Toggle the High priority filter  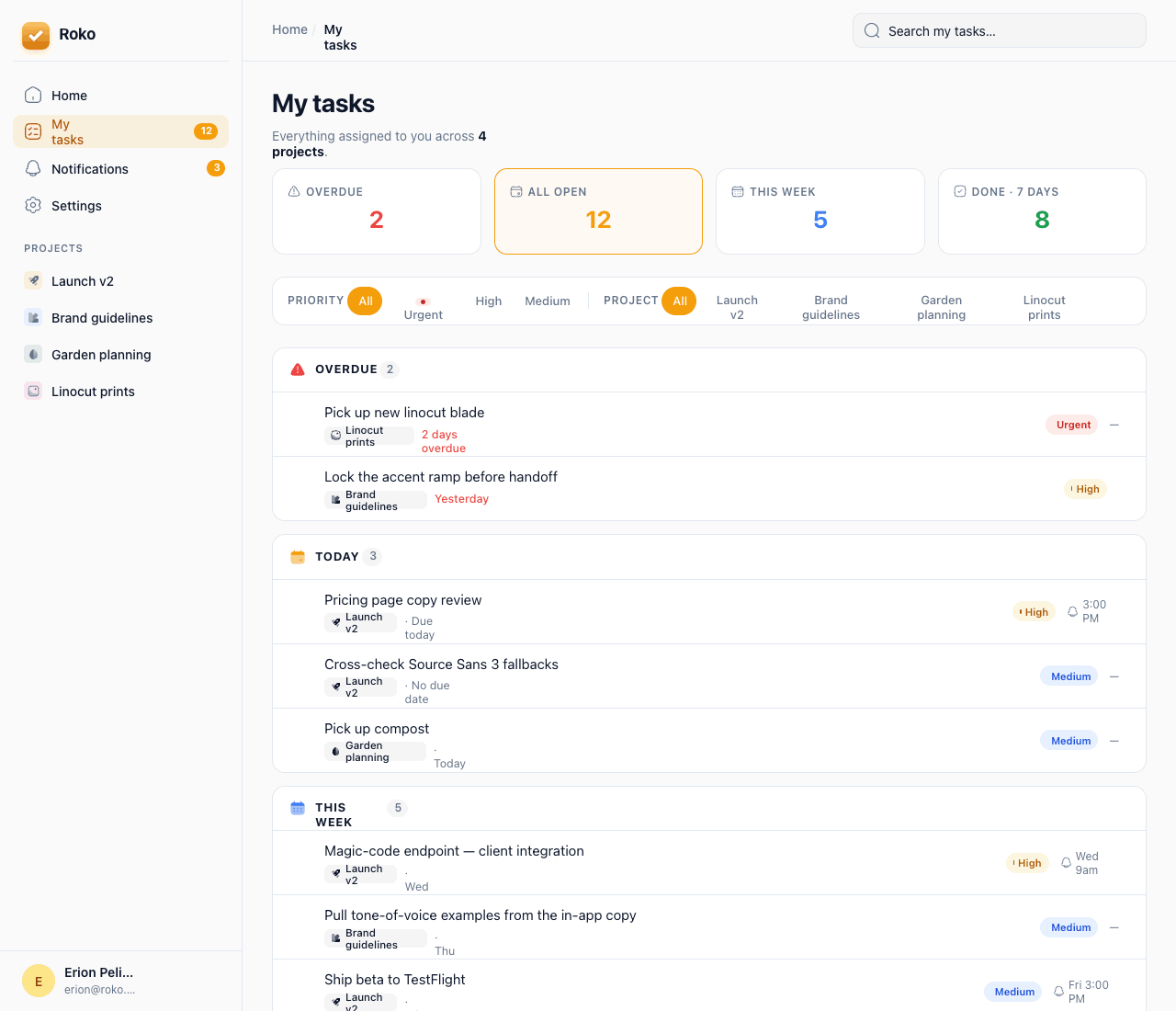(x=489, y=301)
